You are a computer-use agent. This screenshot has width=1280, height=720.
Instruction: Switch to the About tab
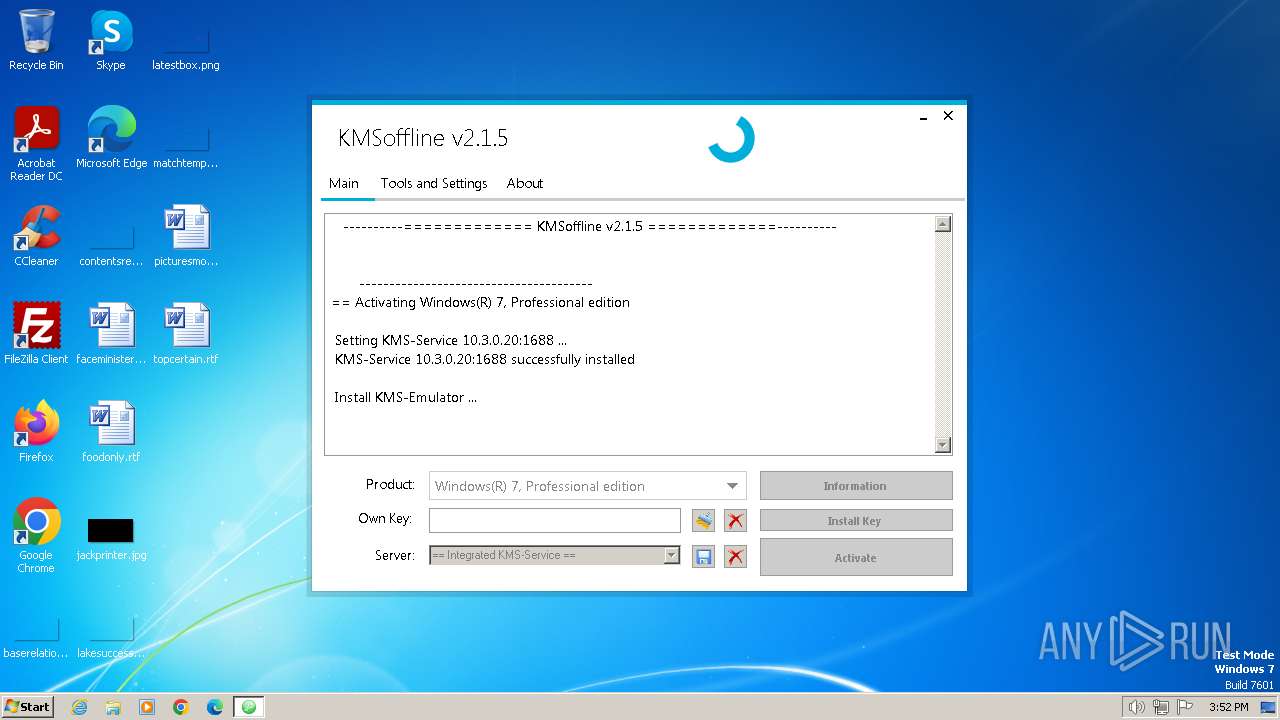[x=525, y=183]
